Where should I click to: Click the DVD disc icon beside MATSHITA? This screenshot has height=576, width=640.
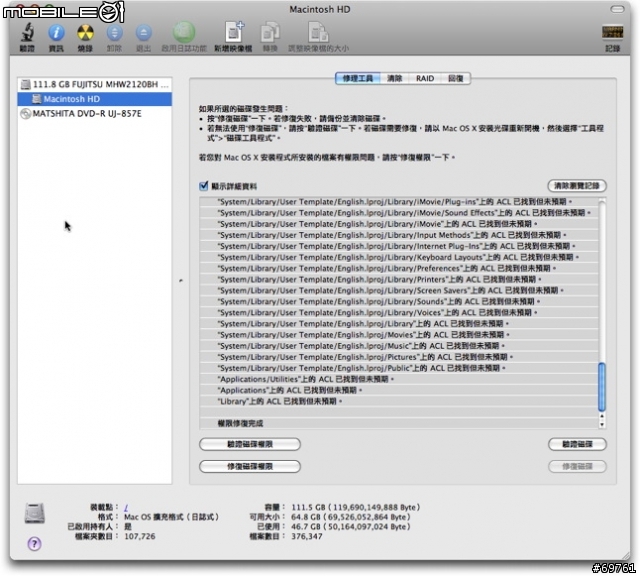click(x=25, y=113)
